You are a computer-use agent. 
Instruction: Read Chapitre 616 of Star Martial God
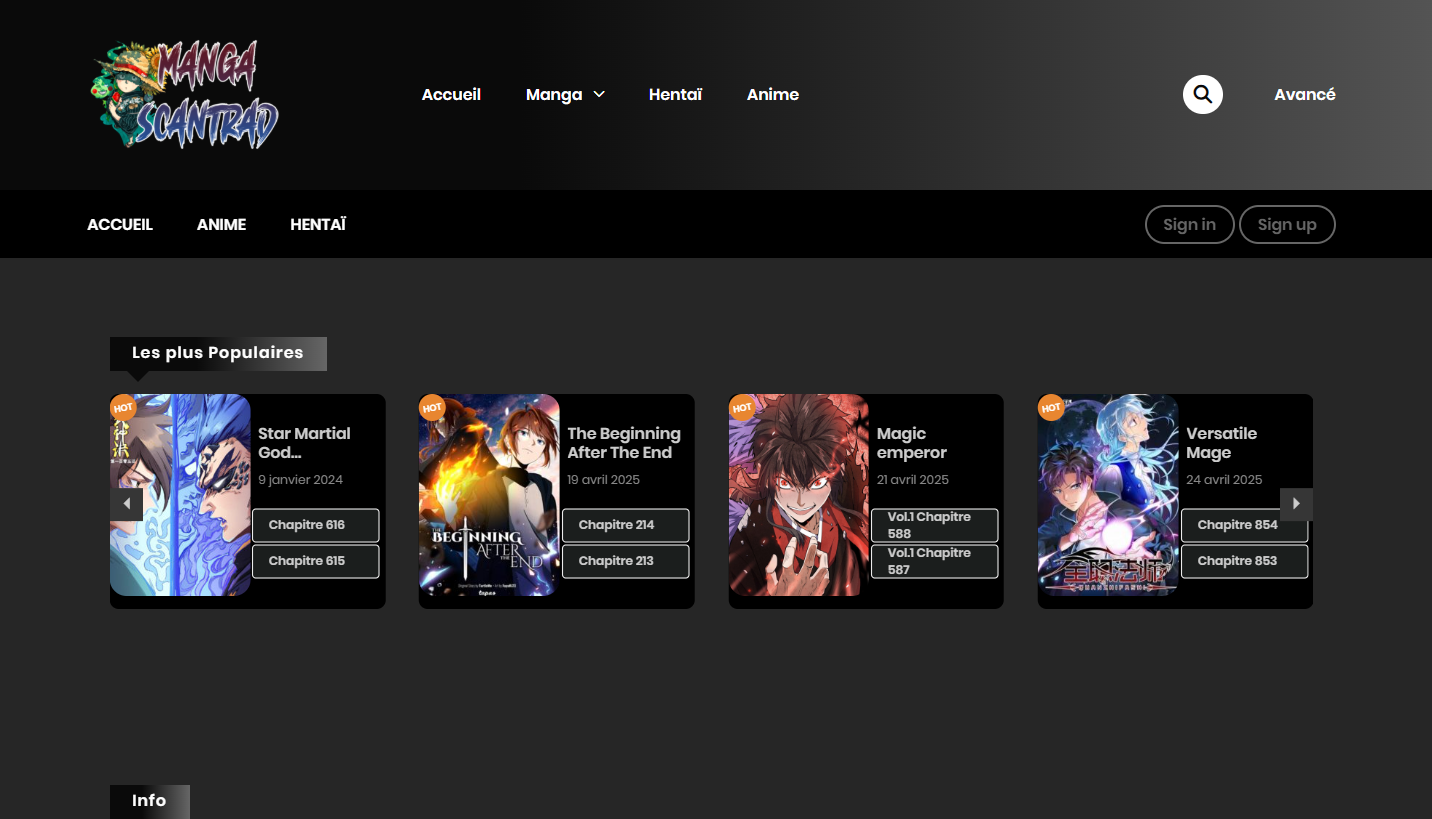[315, 525]
